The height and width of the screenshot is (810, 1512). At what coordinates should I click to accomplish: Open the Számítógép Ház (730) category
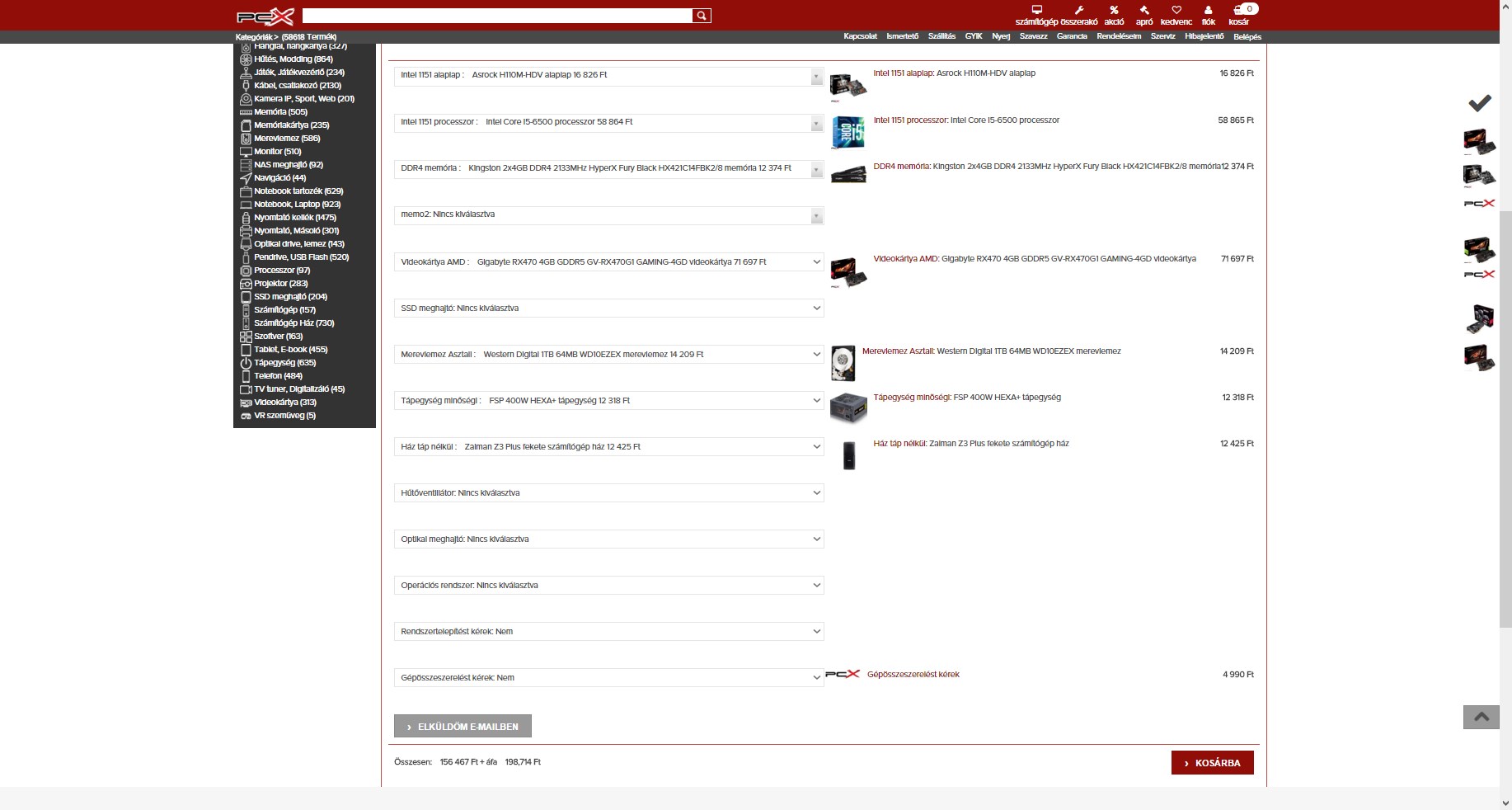tap(294, 323)
